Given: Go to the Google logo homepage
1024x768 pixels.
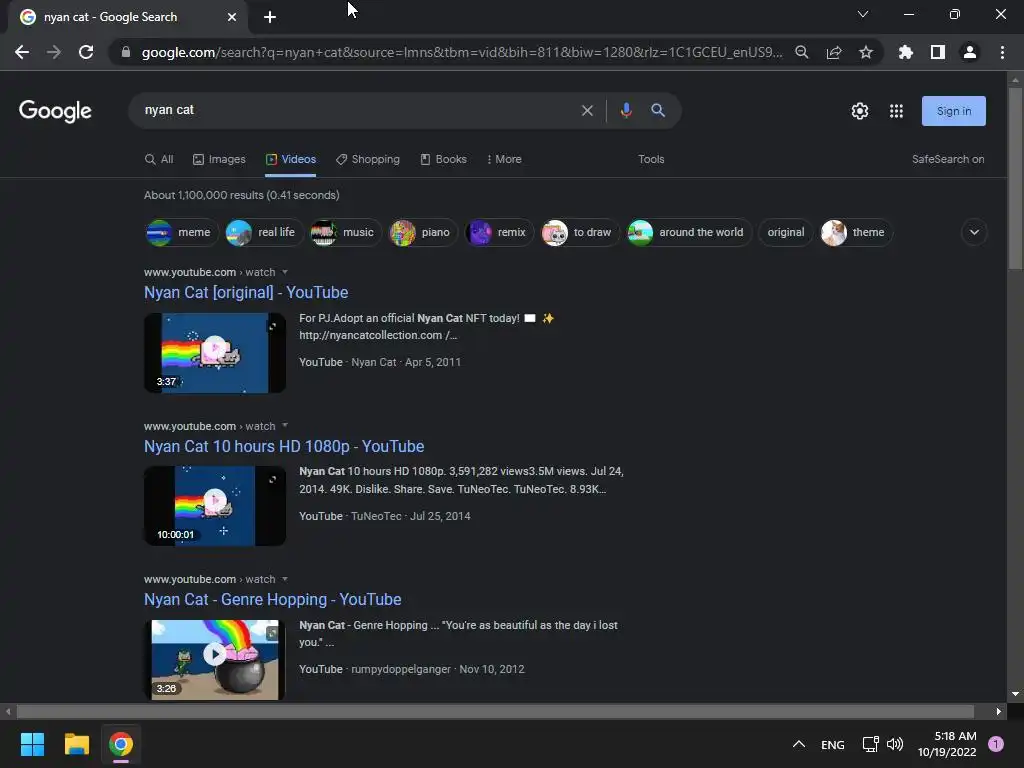Looking at the screenshot, I should click(x=56, y=111).
